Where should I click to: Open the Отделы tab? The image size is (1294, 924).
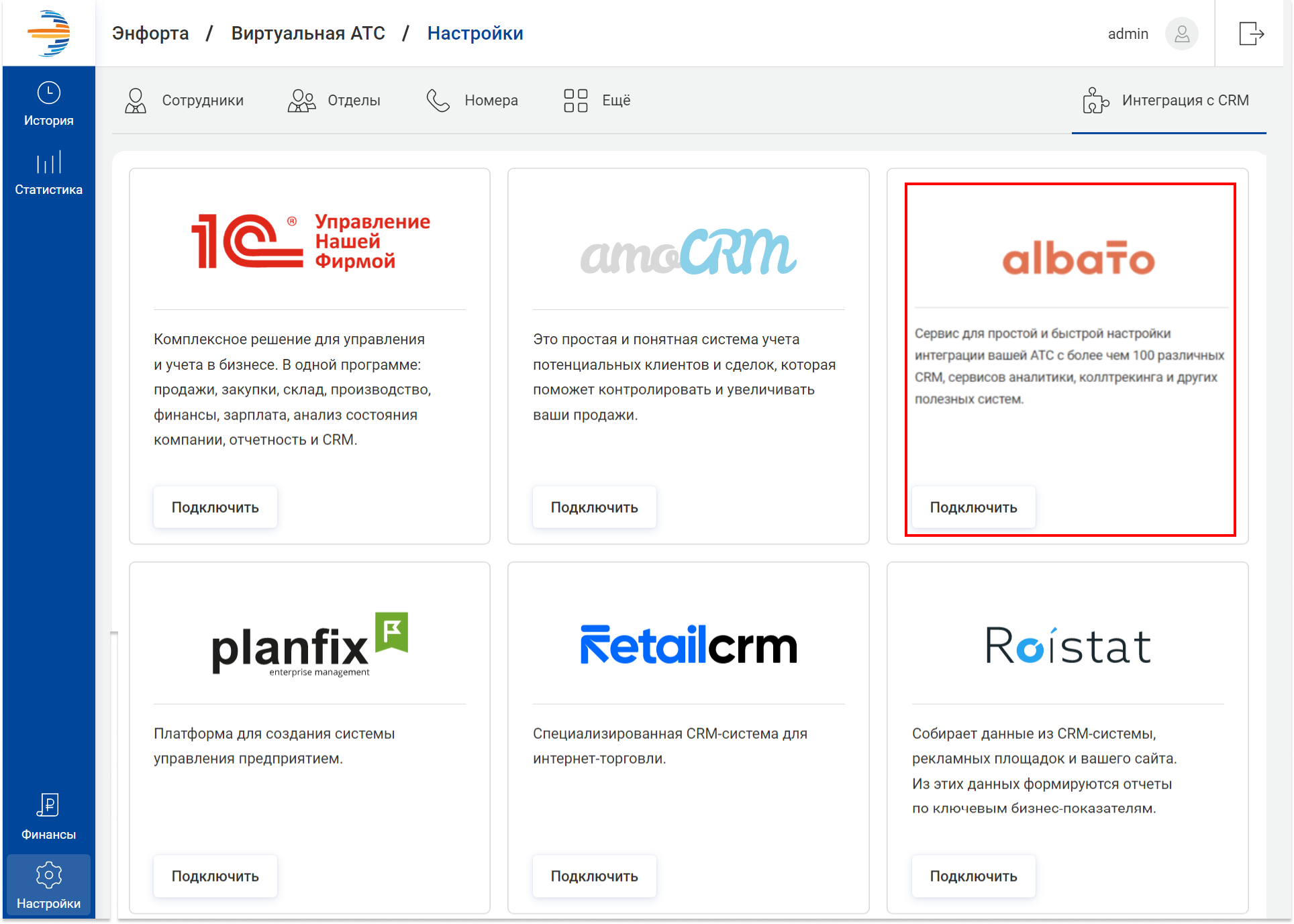point(334,101)
